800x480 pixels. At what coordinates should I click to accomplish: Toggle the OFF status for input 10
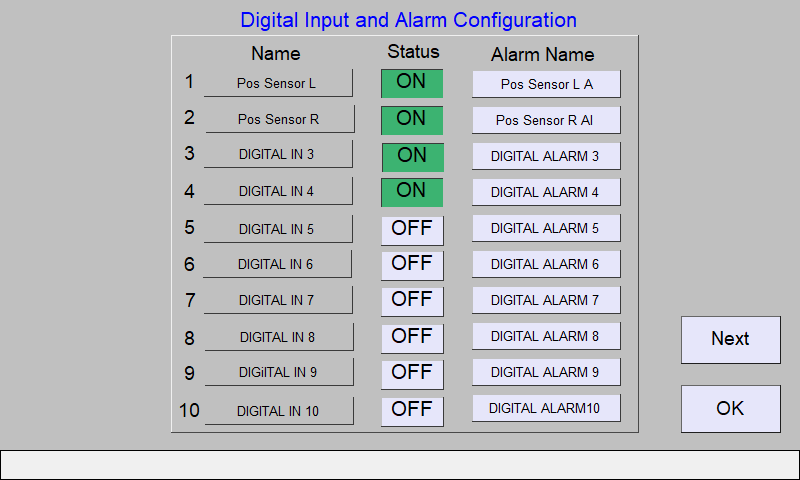pos(412,412)
